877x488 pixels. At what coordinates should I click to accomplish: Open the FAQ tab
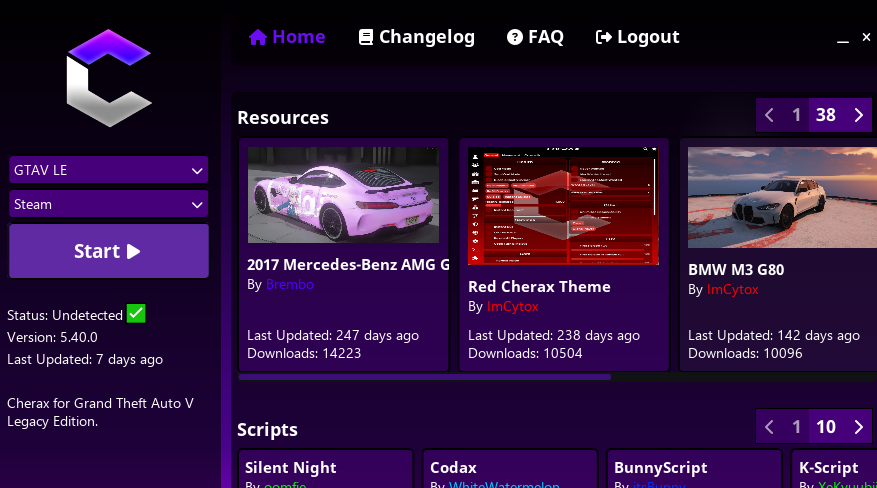(x=535, y=37)
